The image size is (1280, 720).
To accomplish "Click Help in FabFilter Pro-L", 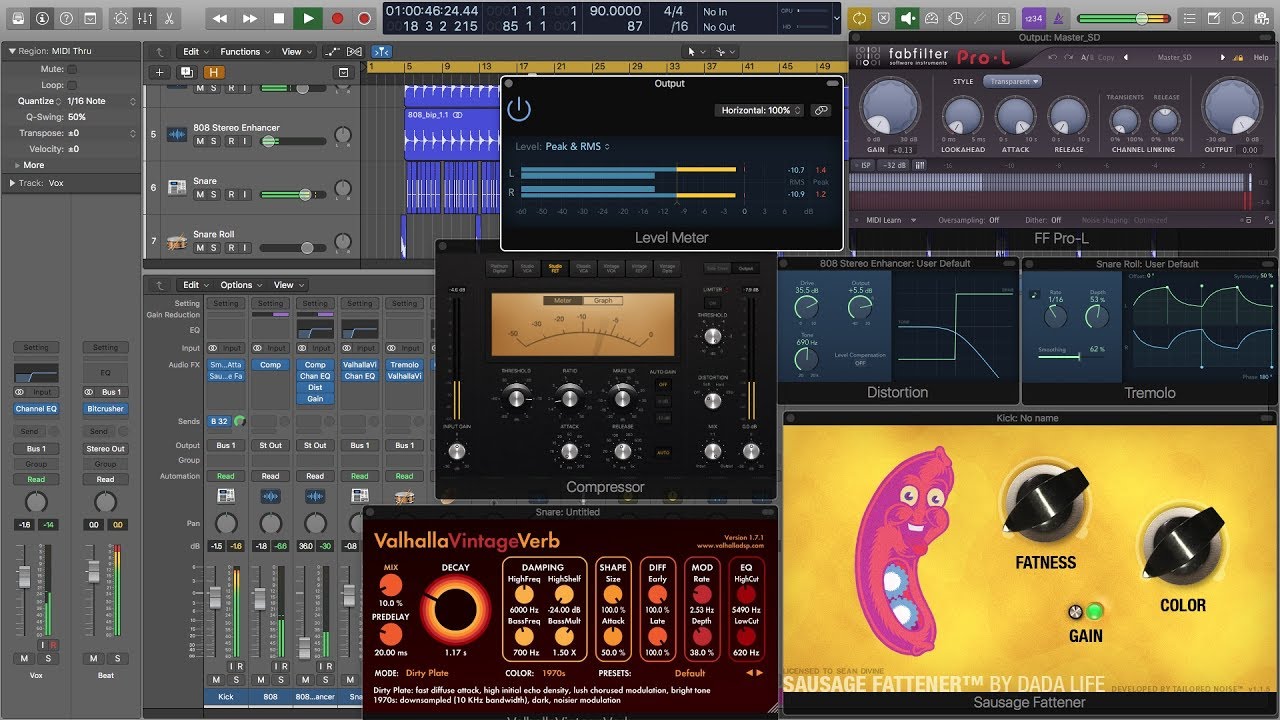I will pos(1261,58).
